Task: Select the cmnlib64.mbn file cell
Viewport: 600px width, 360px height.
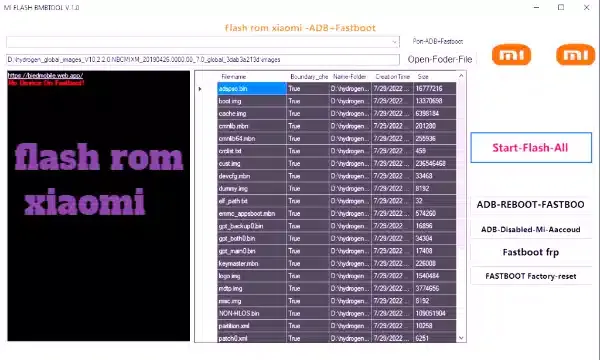Action: point(252,139)
